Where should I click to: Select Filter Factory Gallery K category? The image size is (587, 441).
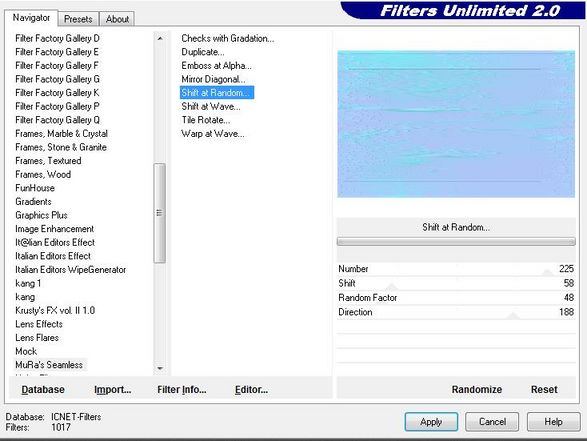[x=57, y=92]
